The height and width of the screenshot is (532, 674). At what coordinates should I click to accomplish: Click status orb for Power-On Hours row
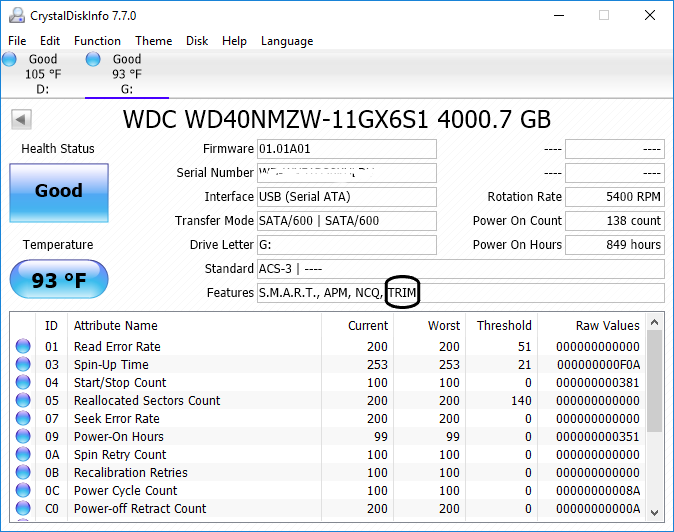pyautogui.click(x=23, y=436)
